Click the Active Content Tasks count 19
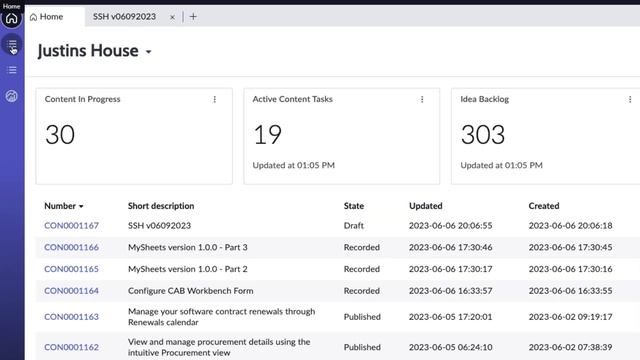Screen dimensions: 640x360 (x=267, y=135)
